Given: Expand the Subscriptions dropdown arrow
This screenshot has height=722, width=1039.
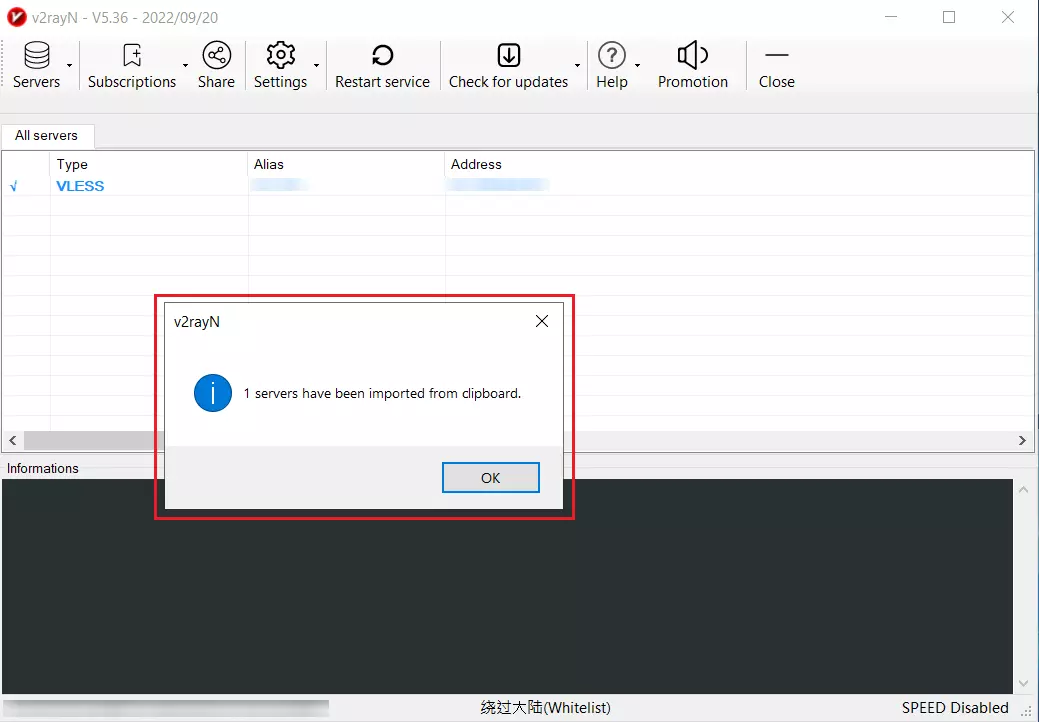Looking at the screenshot, I should pyautogui.click(x=185, y=66).
